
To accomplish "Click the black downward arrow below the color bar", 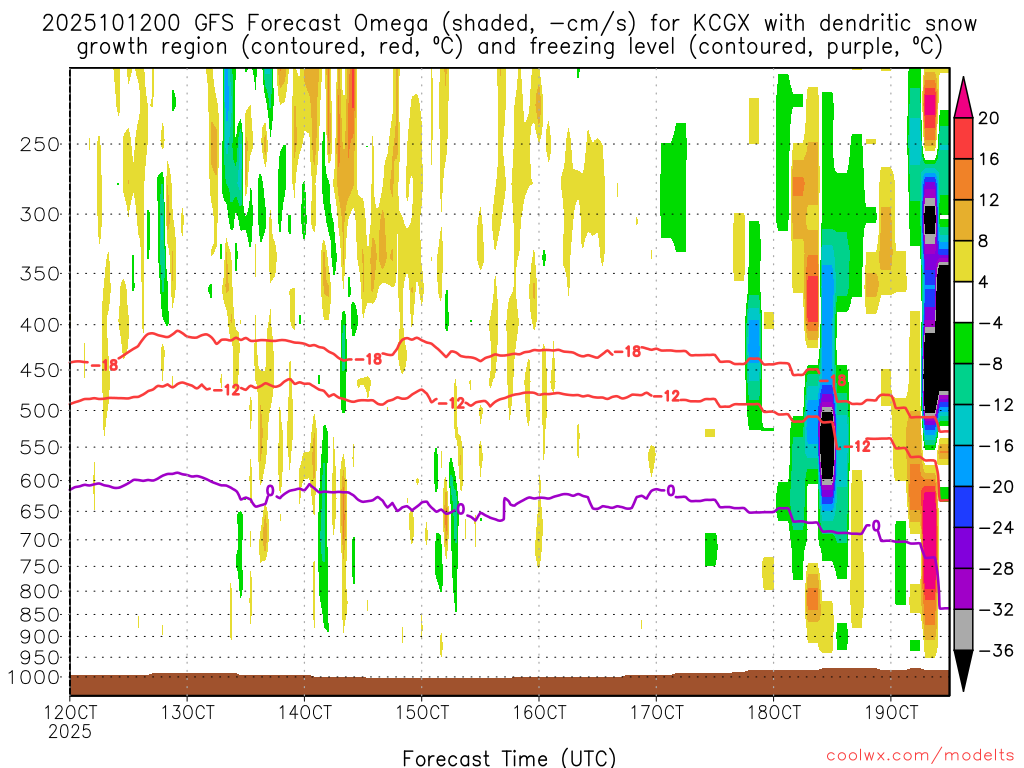I will 965,672.
